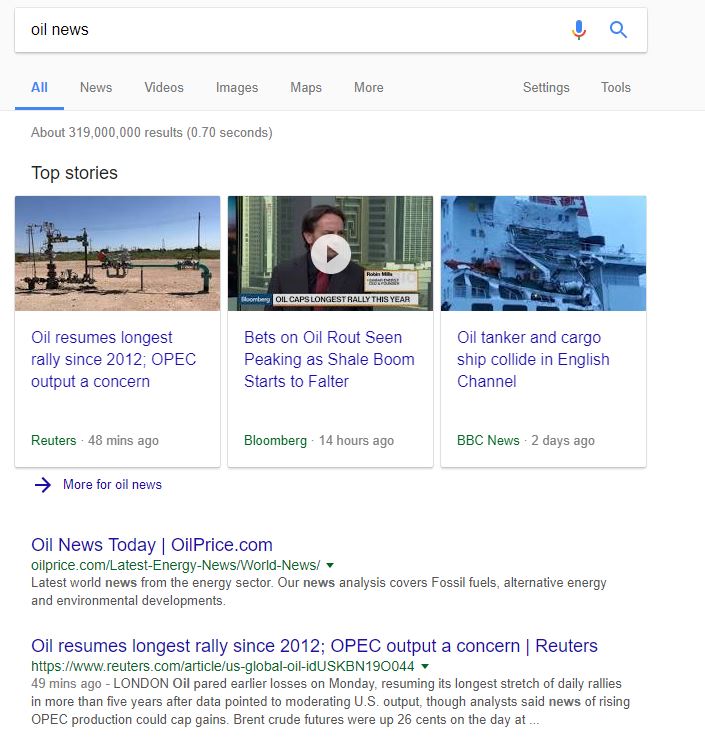Click the '14 hours ago' timestamp
Screen dimensions: 705x740
click(x=356, y=440)
